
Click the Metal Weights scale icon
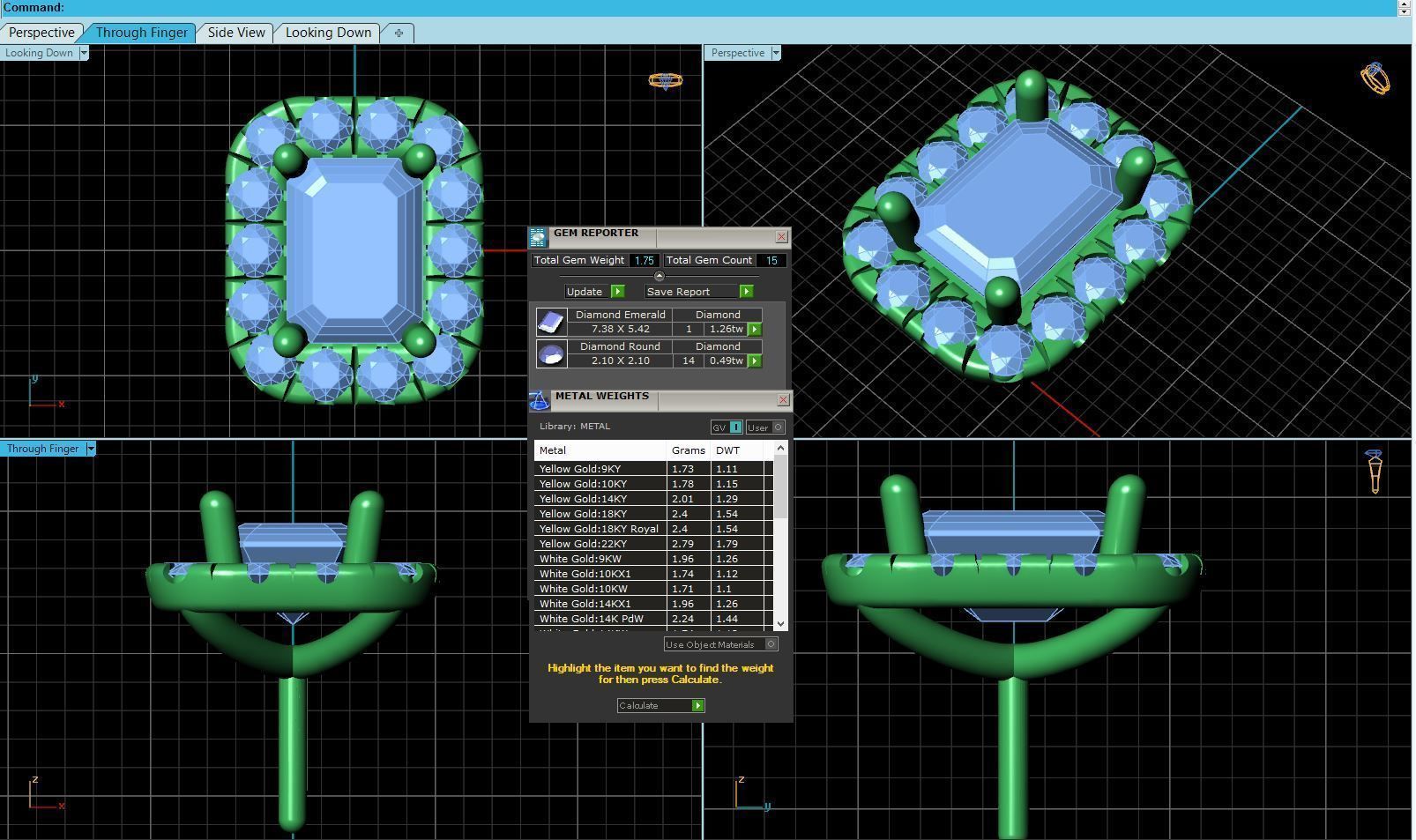539,401
